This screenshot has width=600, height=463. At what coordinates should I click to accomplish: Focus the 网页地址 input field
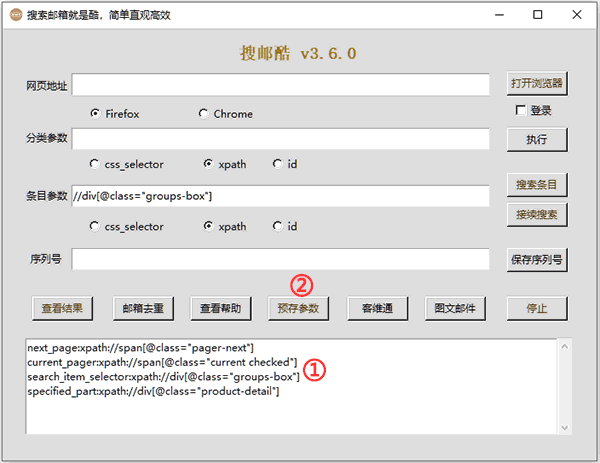pos(280,85)
